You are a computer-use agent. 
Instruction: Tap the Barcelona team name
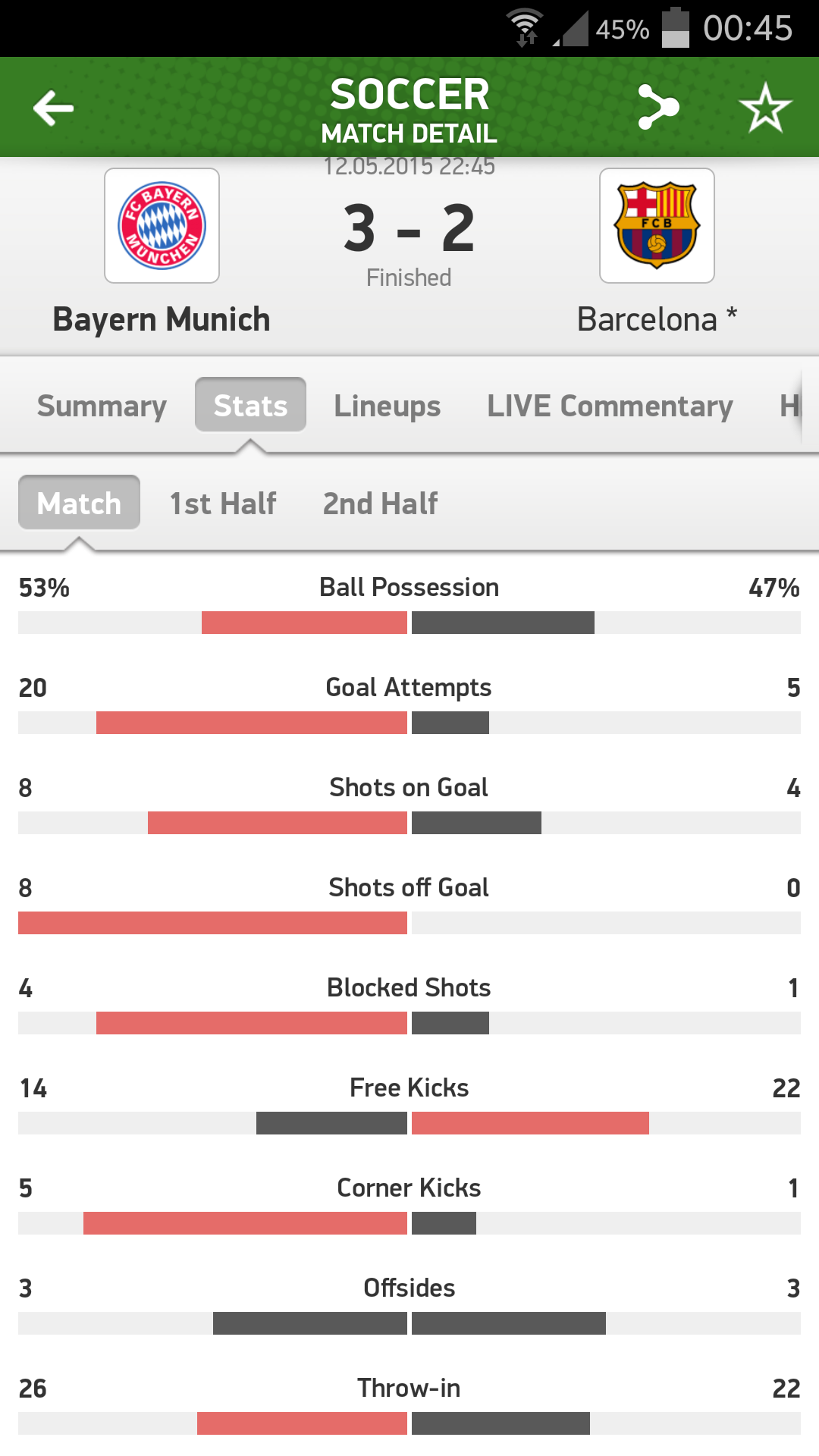tap(647, 319)
